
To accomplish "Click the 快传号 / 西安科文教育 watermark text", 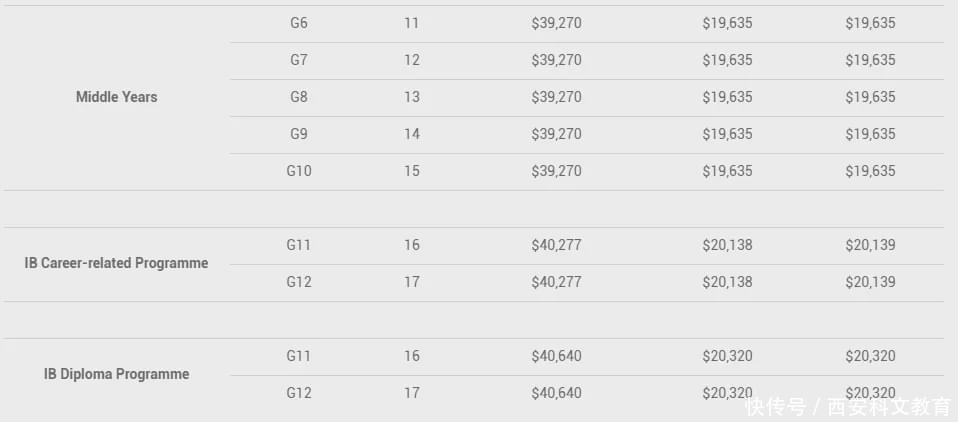I will point(848,407).
